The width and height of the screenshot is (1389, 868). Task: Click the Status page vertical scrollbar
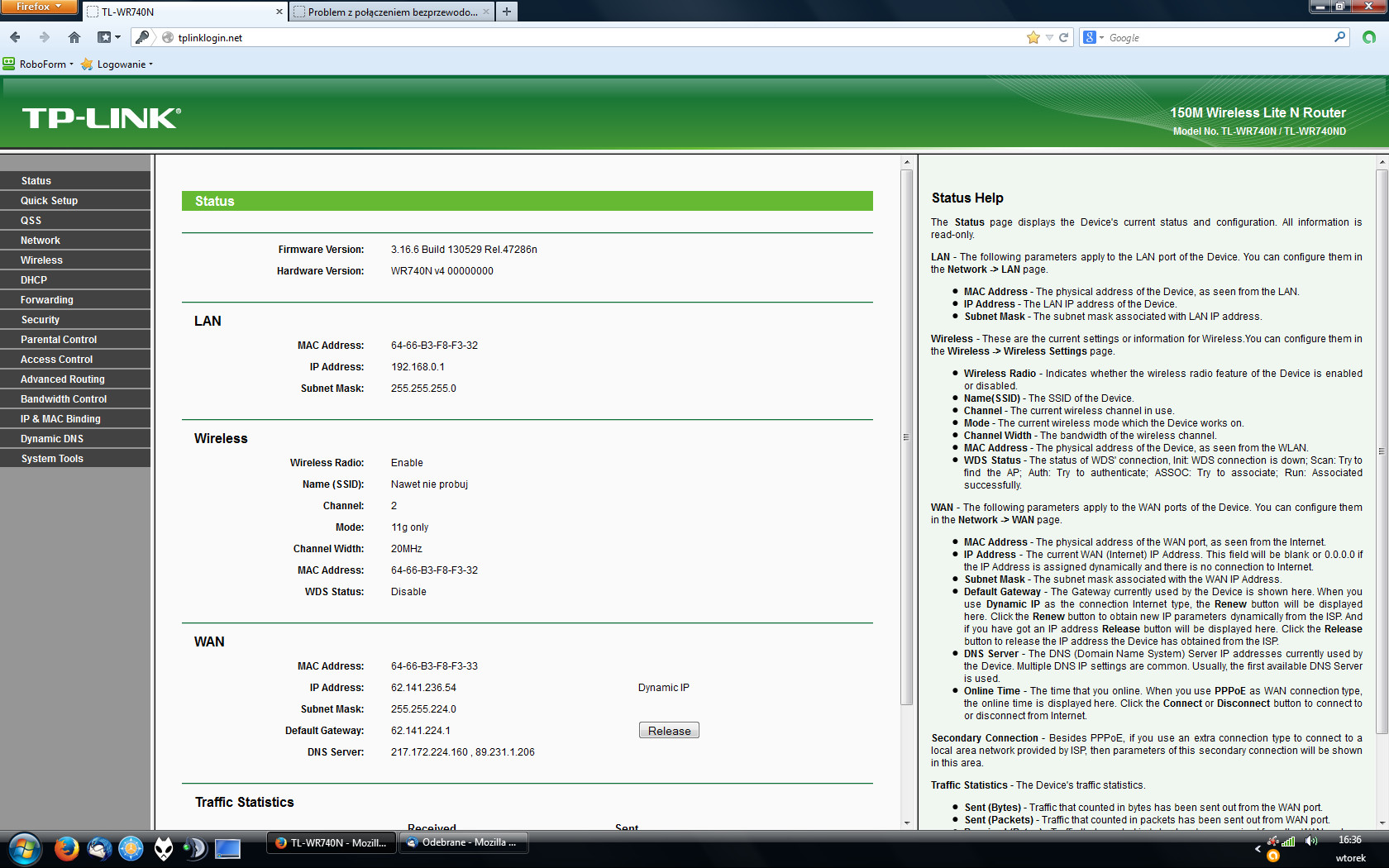[x=906, y=436]
